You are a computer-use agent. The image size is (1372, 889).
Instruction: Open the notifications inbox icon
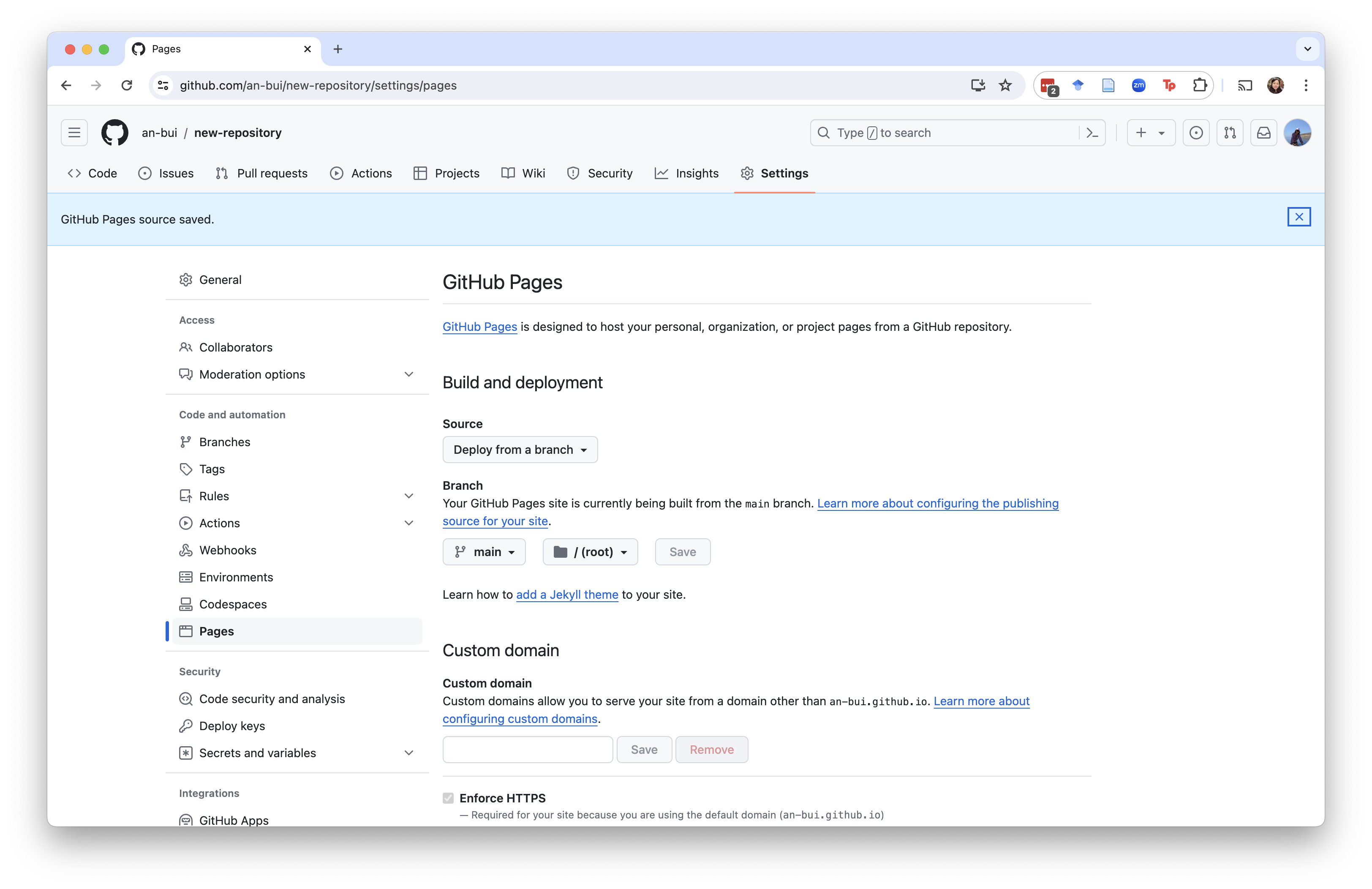[x=1263, y=133]
